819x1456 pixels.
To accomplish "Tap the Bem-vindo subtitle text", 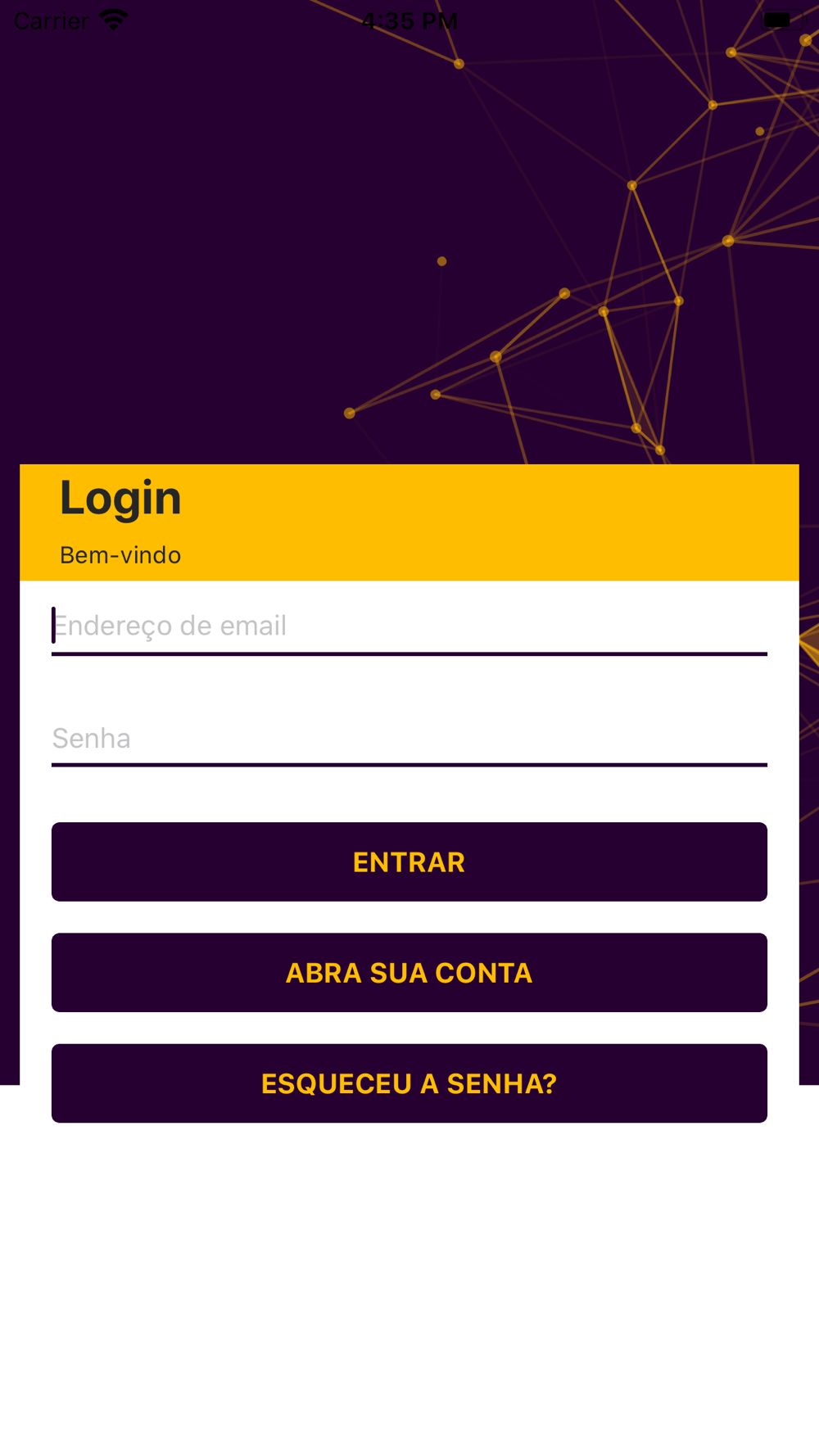I will click(x=120, y=555).
